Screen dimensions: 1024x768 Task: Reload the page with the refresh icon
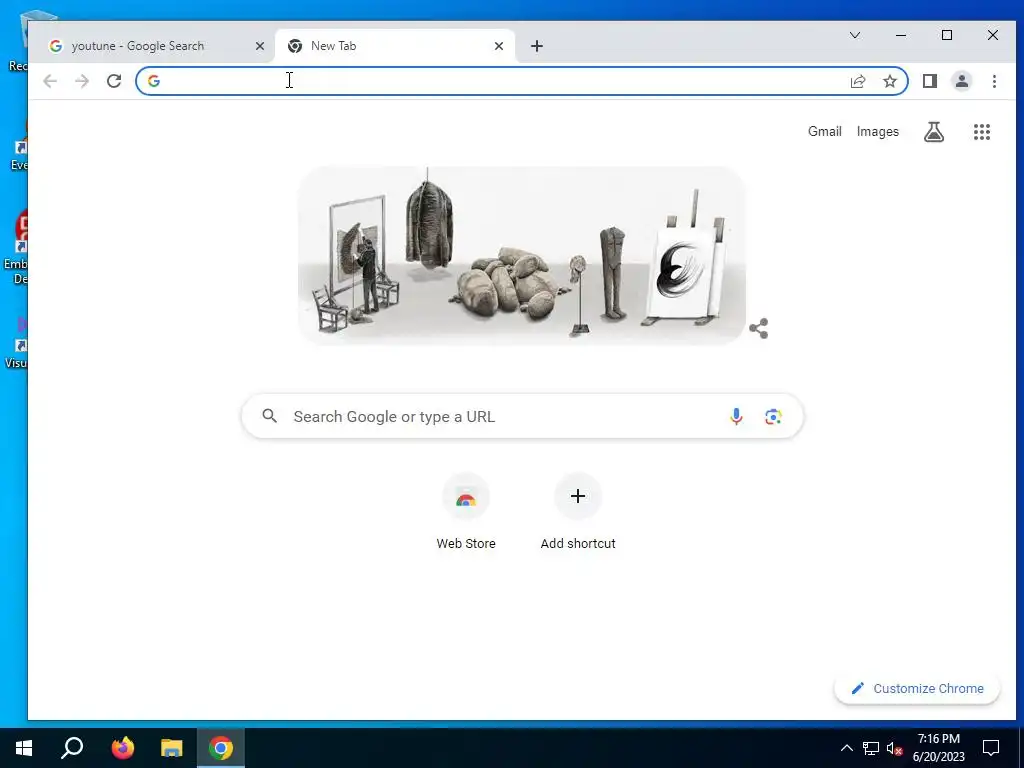[x=114, y=81]
